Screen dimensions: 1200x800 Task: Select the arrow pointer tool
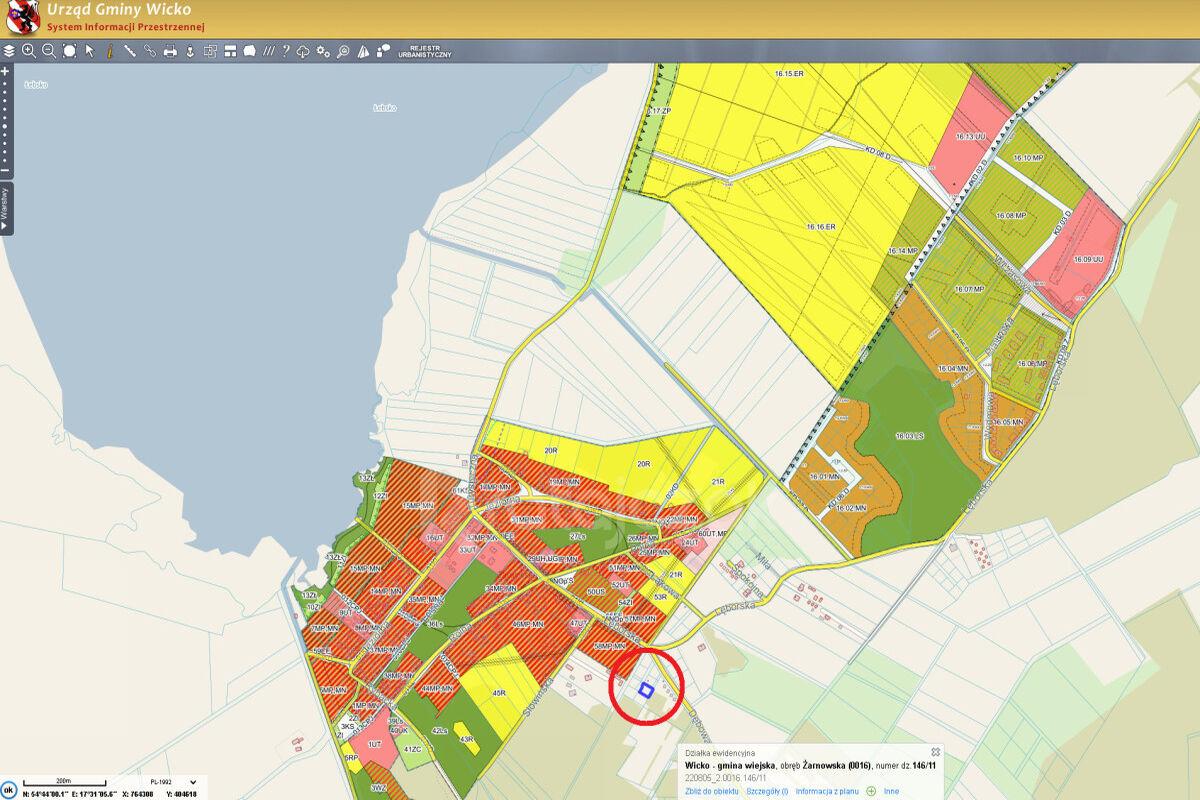[90, 51]
